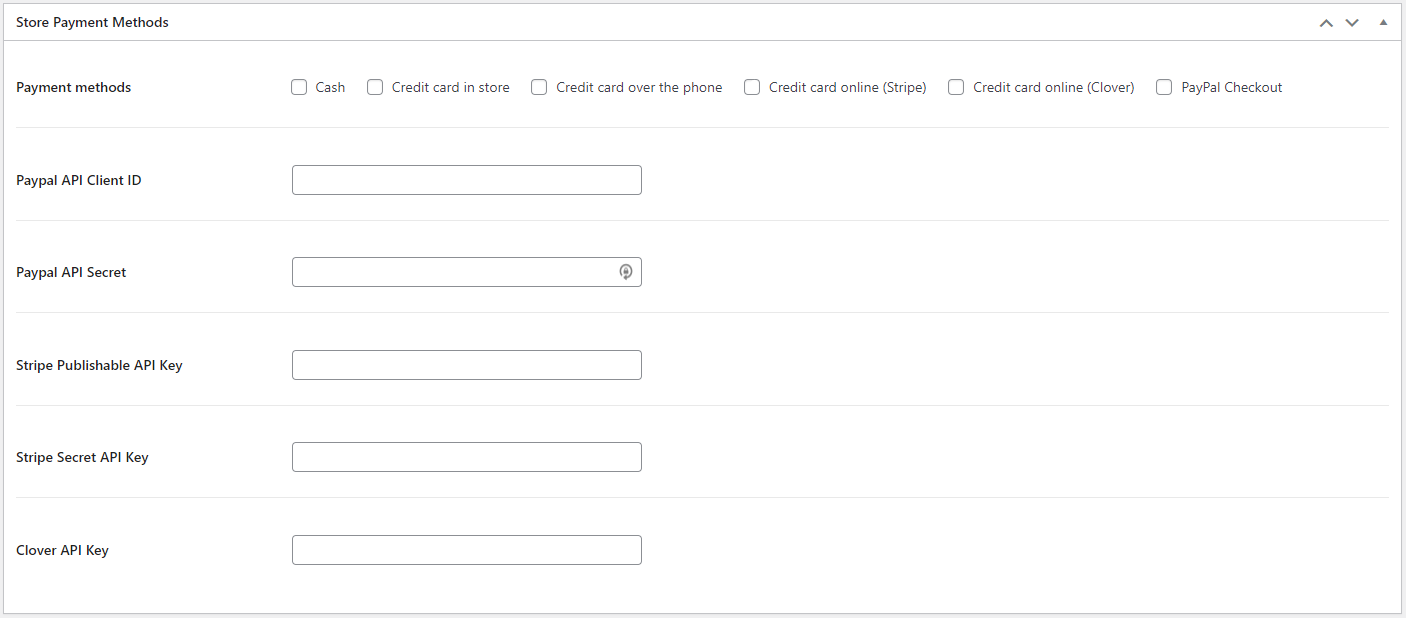Click the Stripe Secret API Key input

tap(466, 457)
